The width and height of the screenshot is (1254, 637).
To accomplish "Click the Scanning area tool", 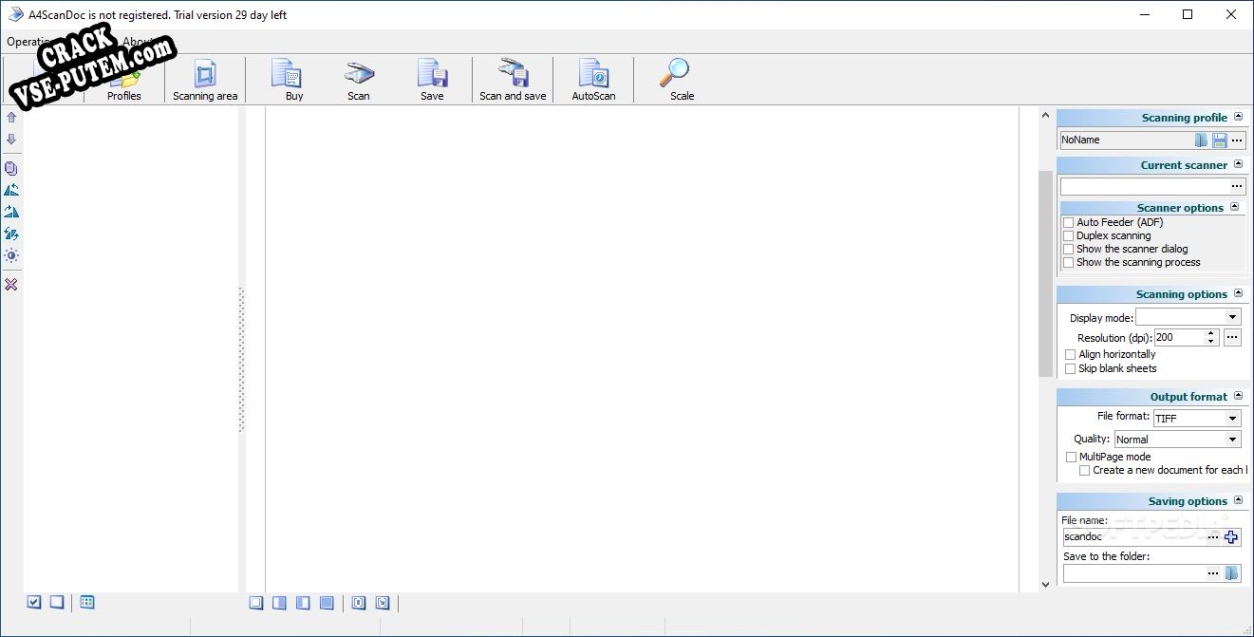I will (205, 80).
